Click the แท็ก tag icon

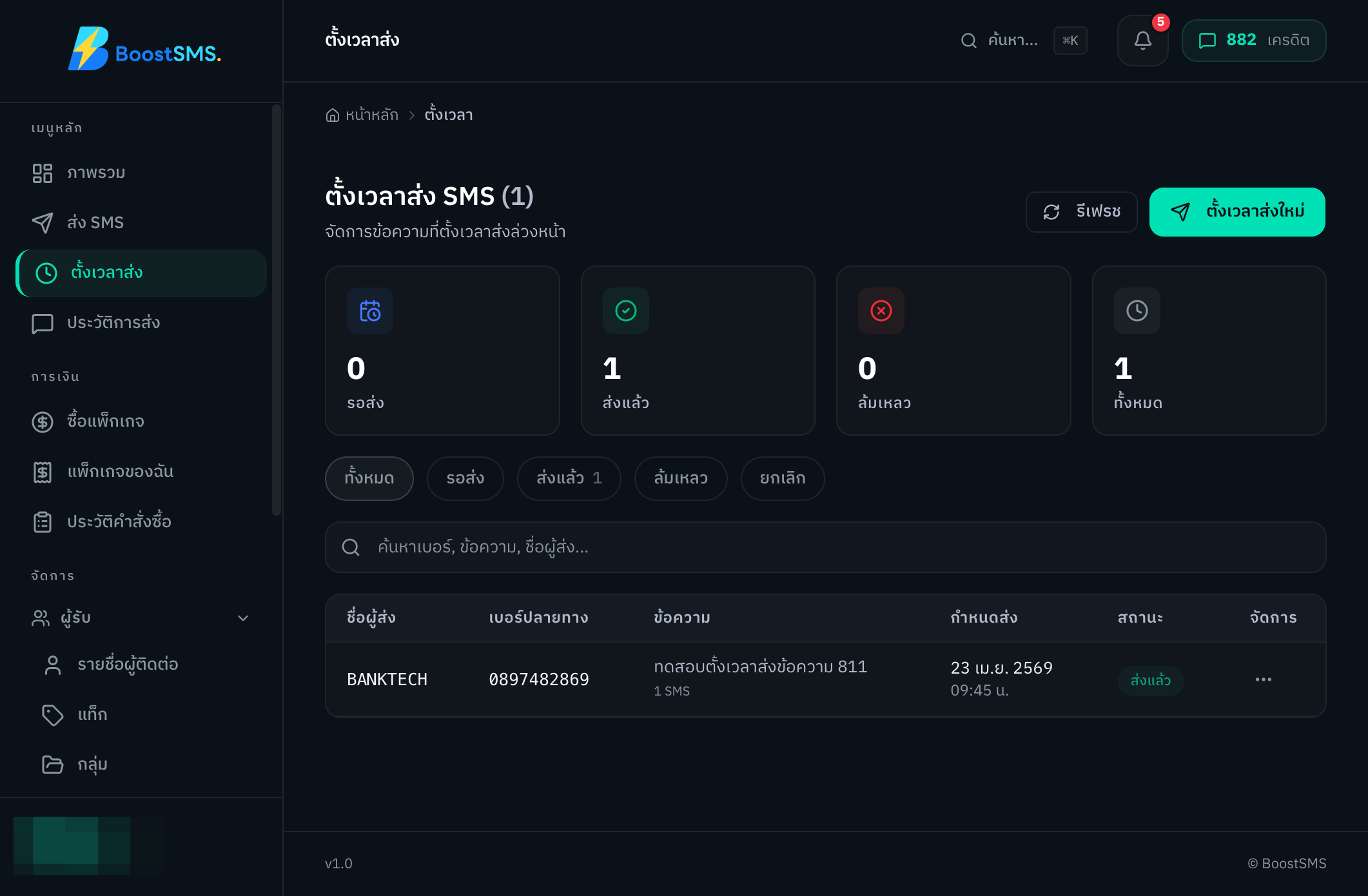(x=53, y=715)
